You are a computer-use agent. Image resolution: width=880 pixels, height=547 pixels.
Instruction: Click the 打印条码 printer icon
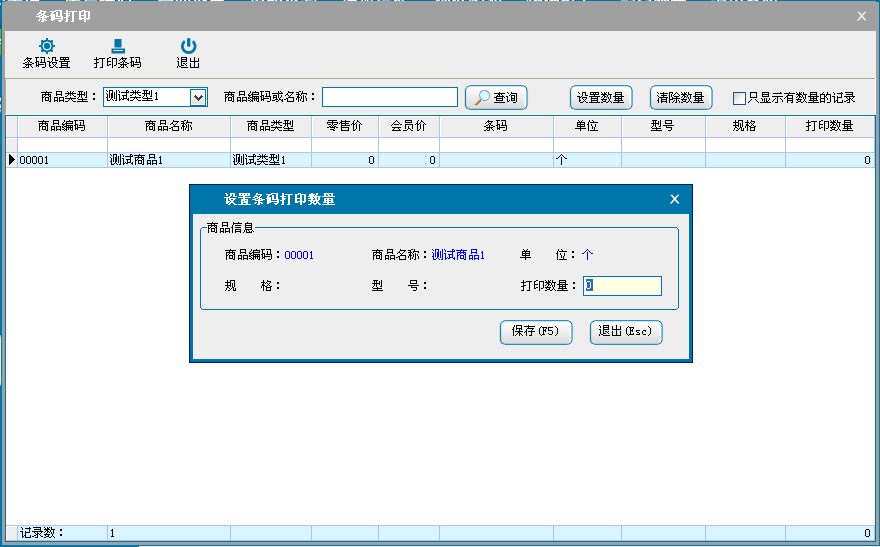pos(118,47)
